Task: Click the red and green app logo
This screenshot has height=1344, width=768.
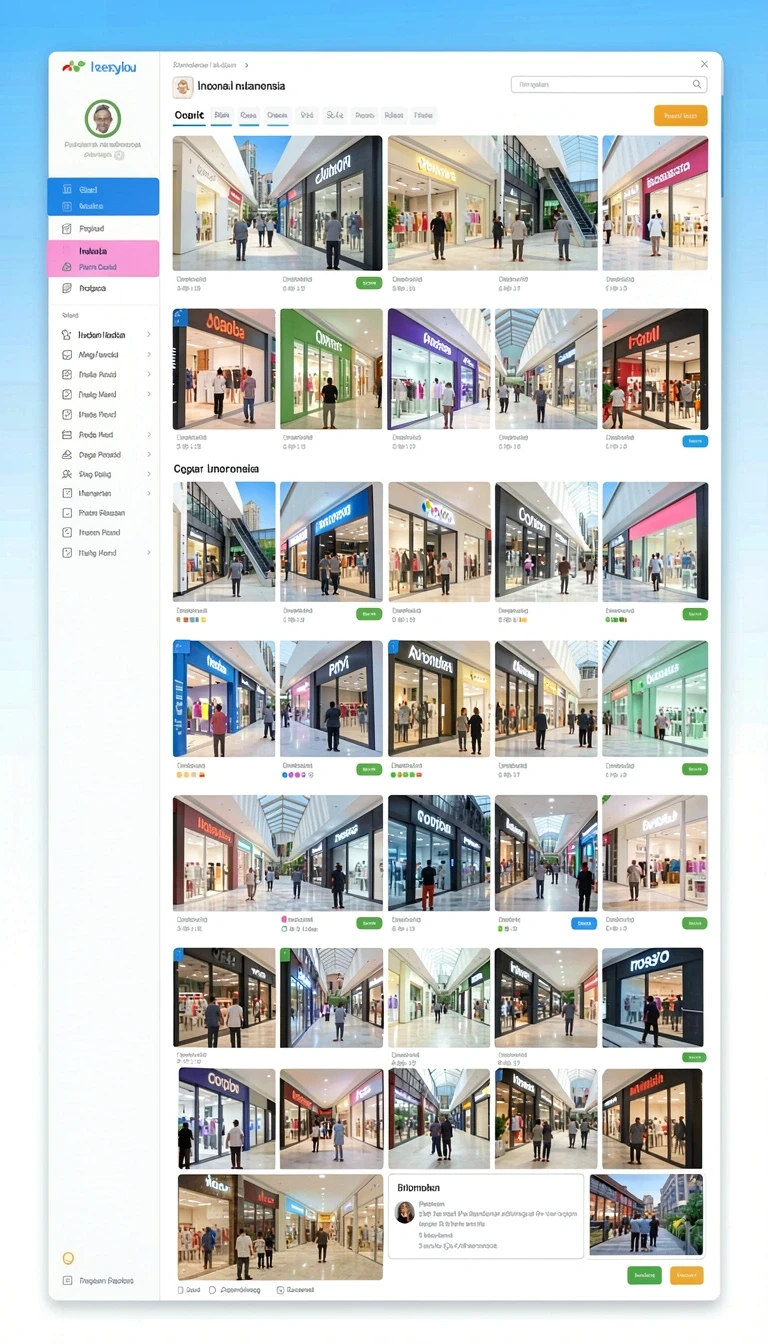Action: click(73, 67)
